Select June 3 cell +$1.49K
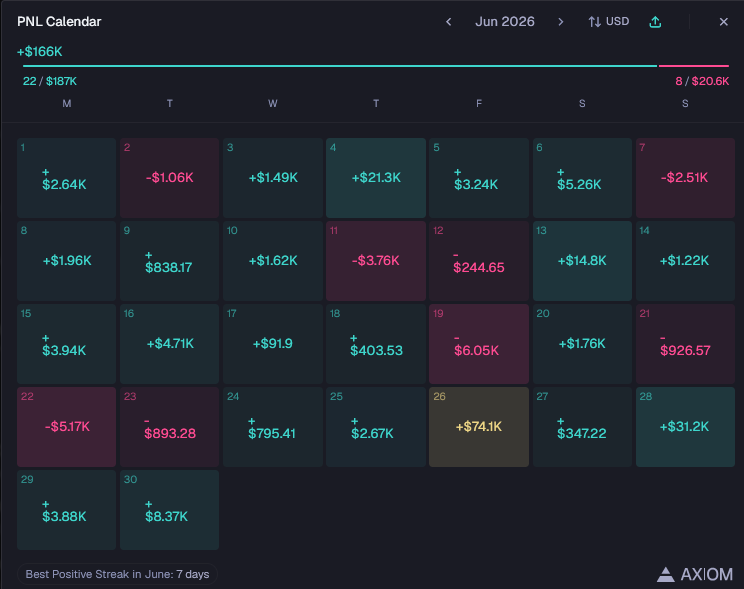This screenshot has width=744, height=589. tap(273, 178)
